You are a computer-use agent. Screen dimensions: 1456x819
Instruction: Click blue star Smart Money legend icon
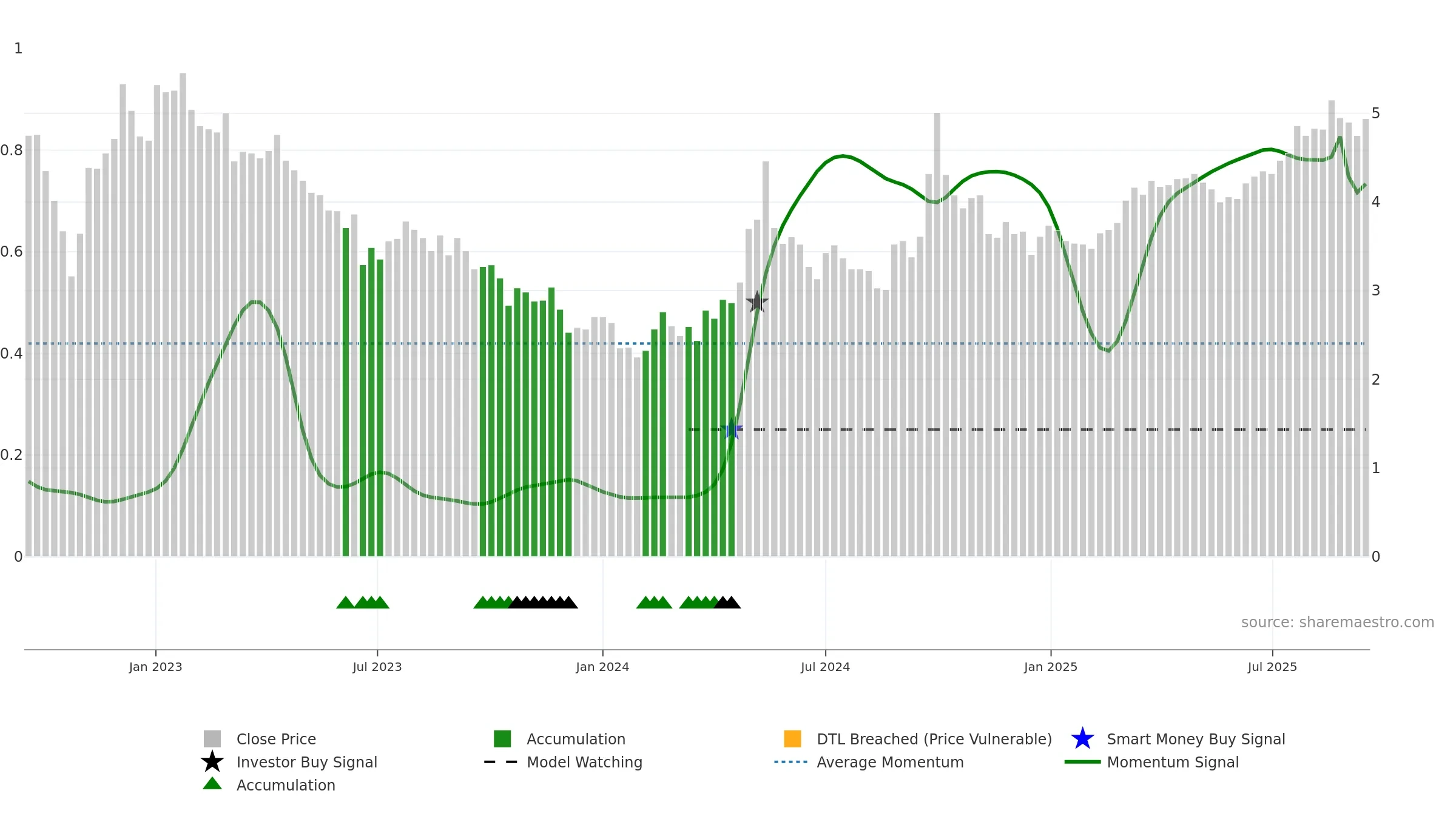tap(1082, 739)
